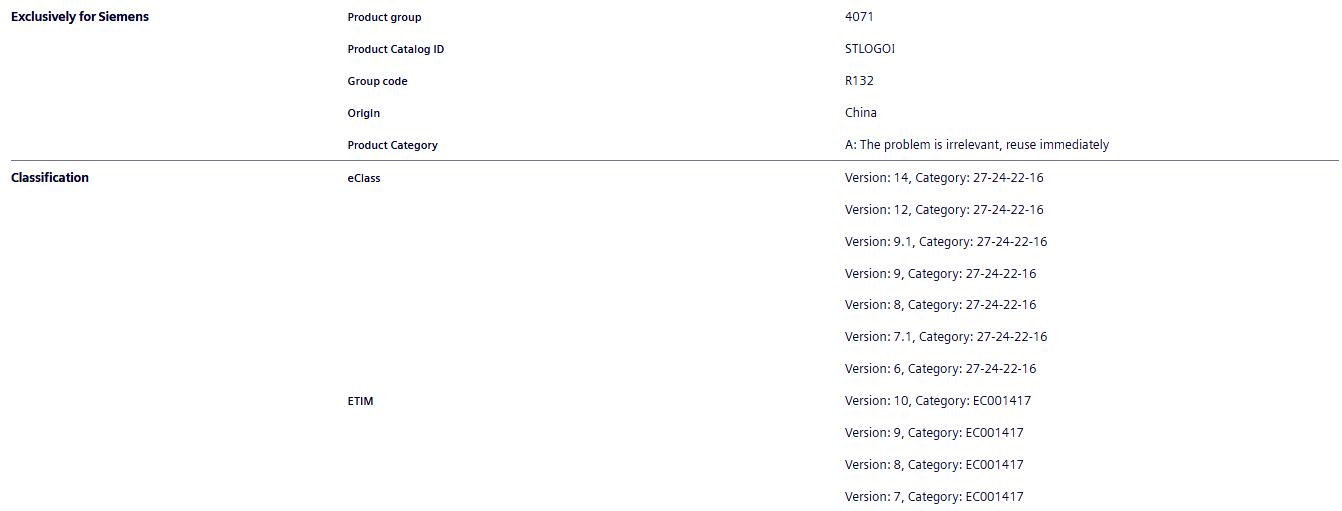
Task: Click the eClass Version 14 entry
Action: [943, 178]
